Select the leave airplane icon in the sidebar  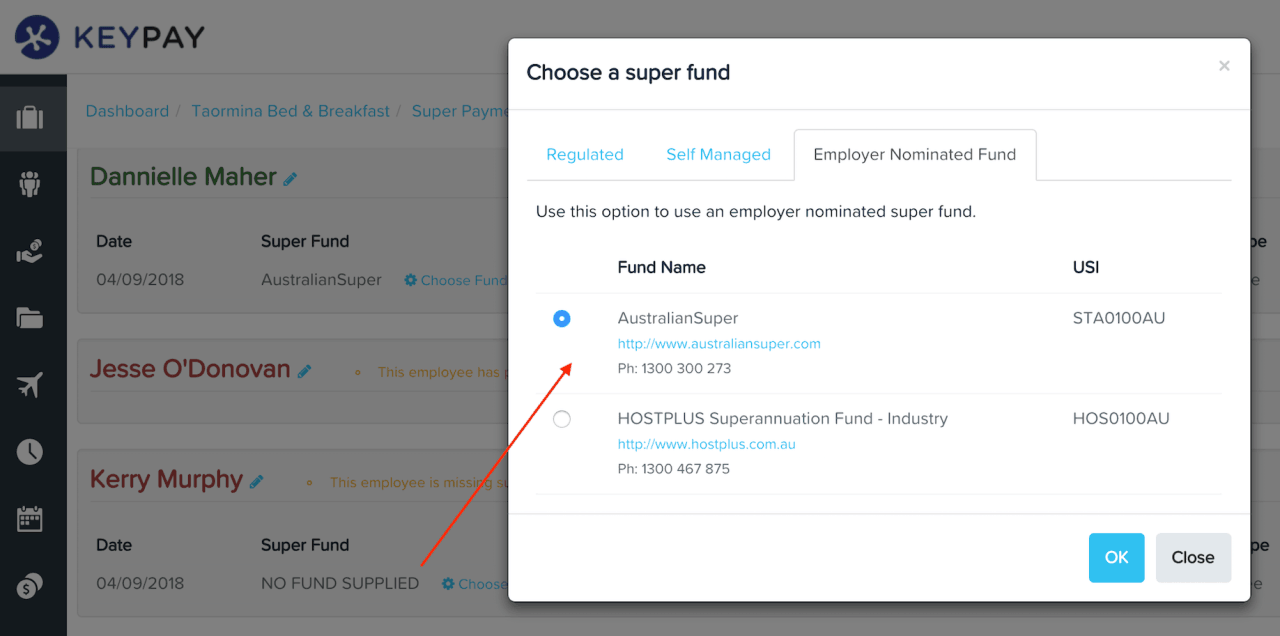point(33,384)
